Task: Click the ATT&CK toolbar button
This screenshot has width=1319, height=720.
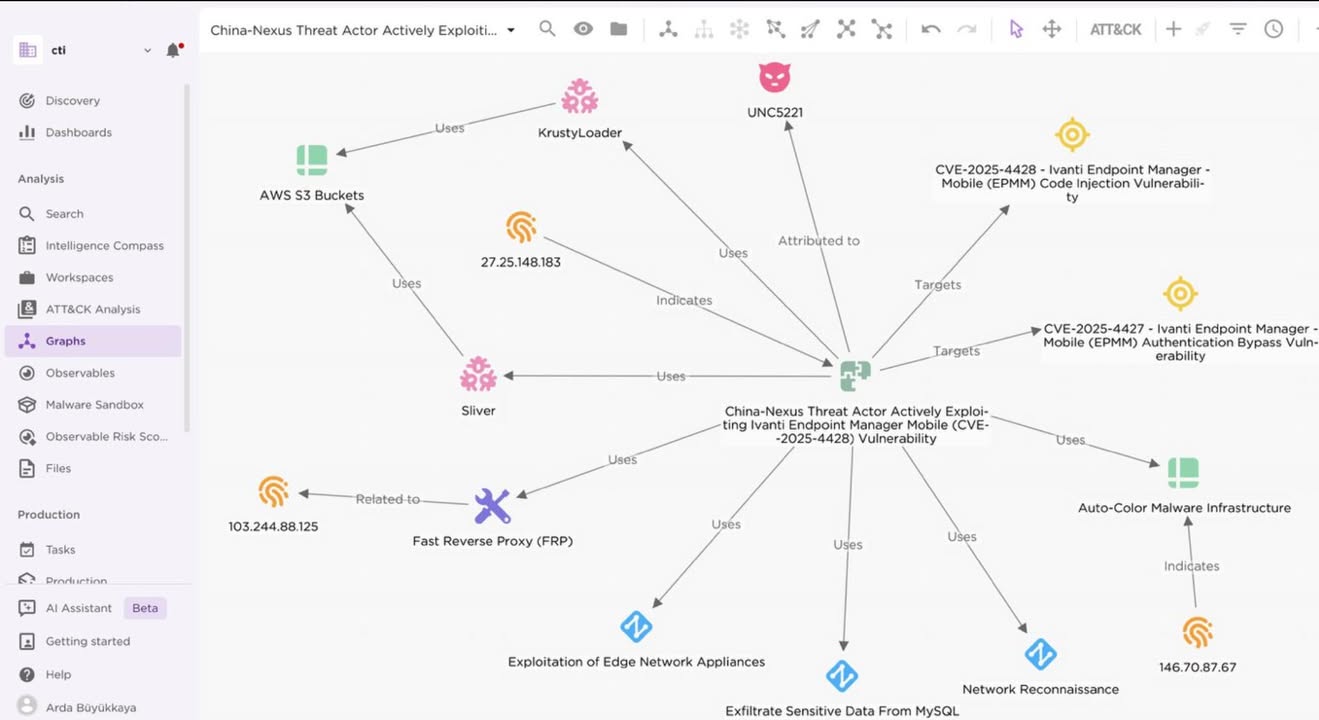Action: tap(1115, 29)
